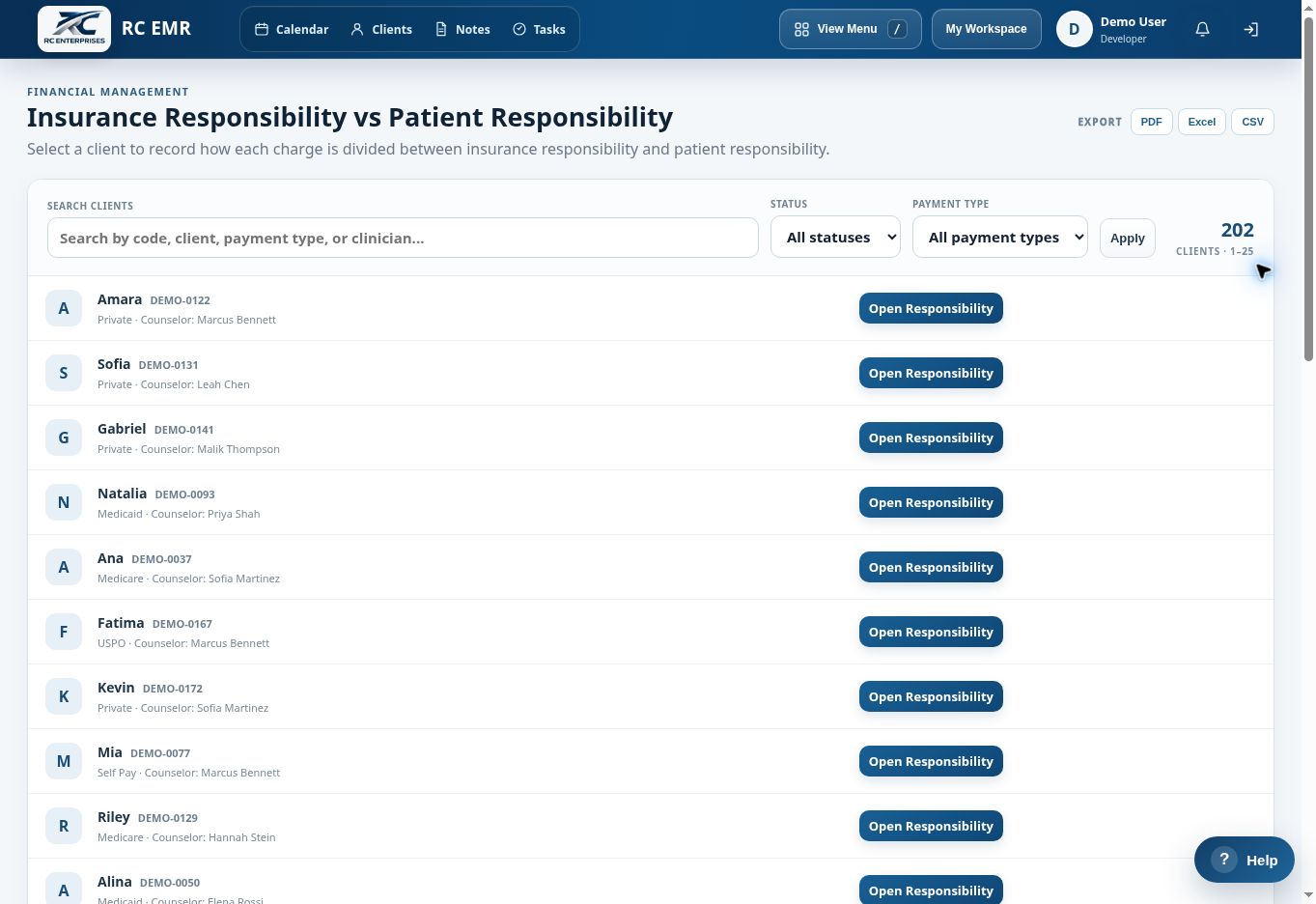The width and height of the screenshot is (1316, 904).
Task: Click client code DEMO-0167
Action: click(182, 624)
